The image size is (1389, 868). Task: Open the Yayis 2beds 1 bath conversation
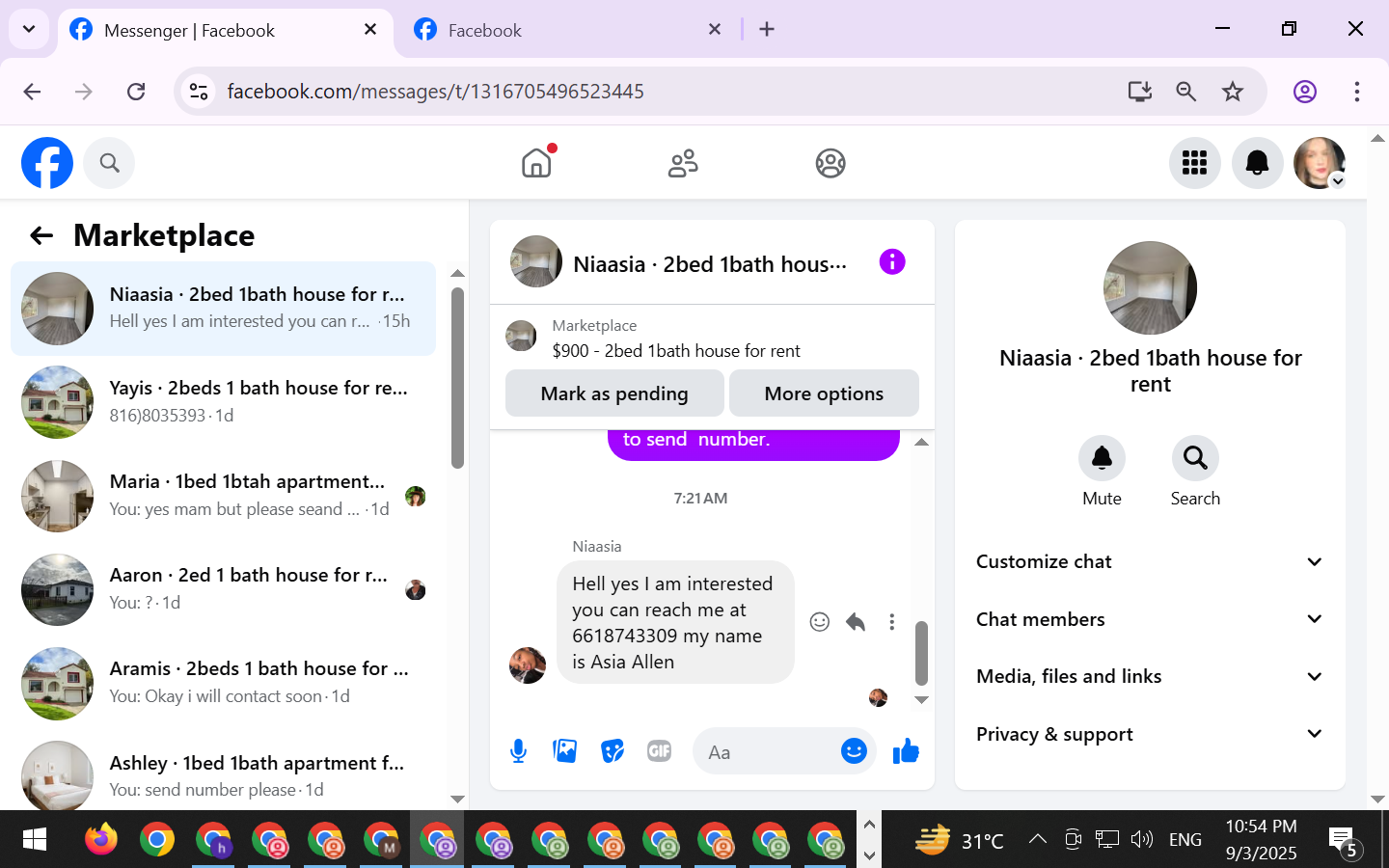click(224, 402)
